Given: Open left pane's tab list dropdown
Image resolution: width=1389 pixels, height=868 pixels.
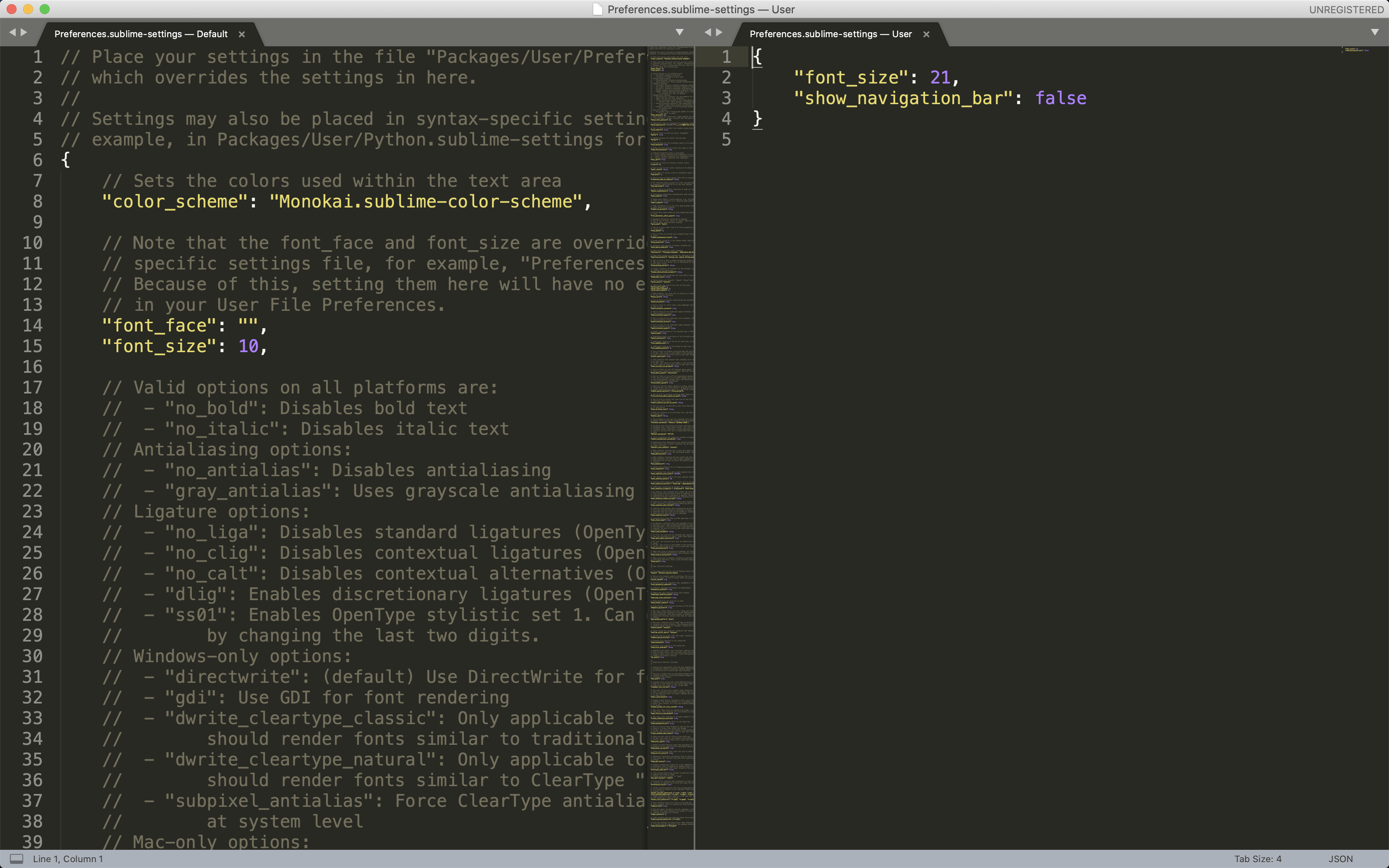Looking at the screenshot, I should [679, 32].
